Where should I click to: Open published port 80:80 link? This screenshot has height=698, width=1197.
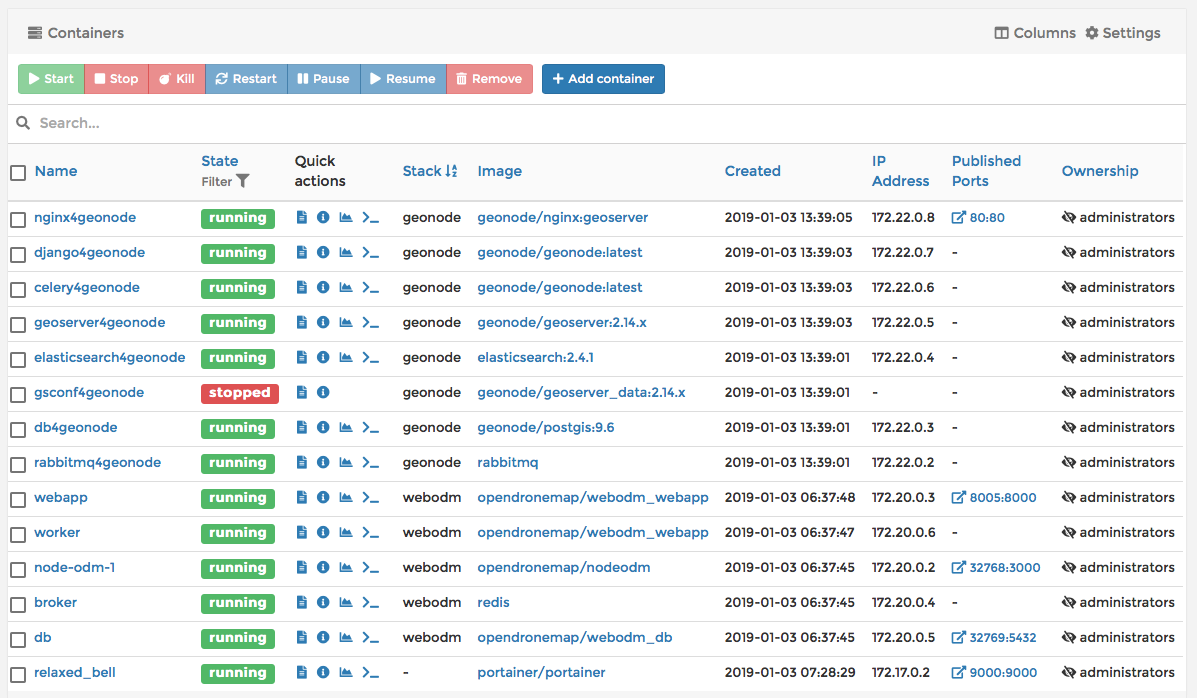point(978,218)
